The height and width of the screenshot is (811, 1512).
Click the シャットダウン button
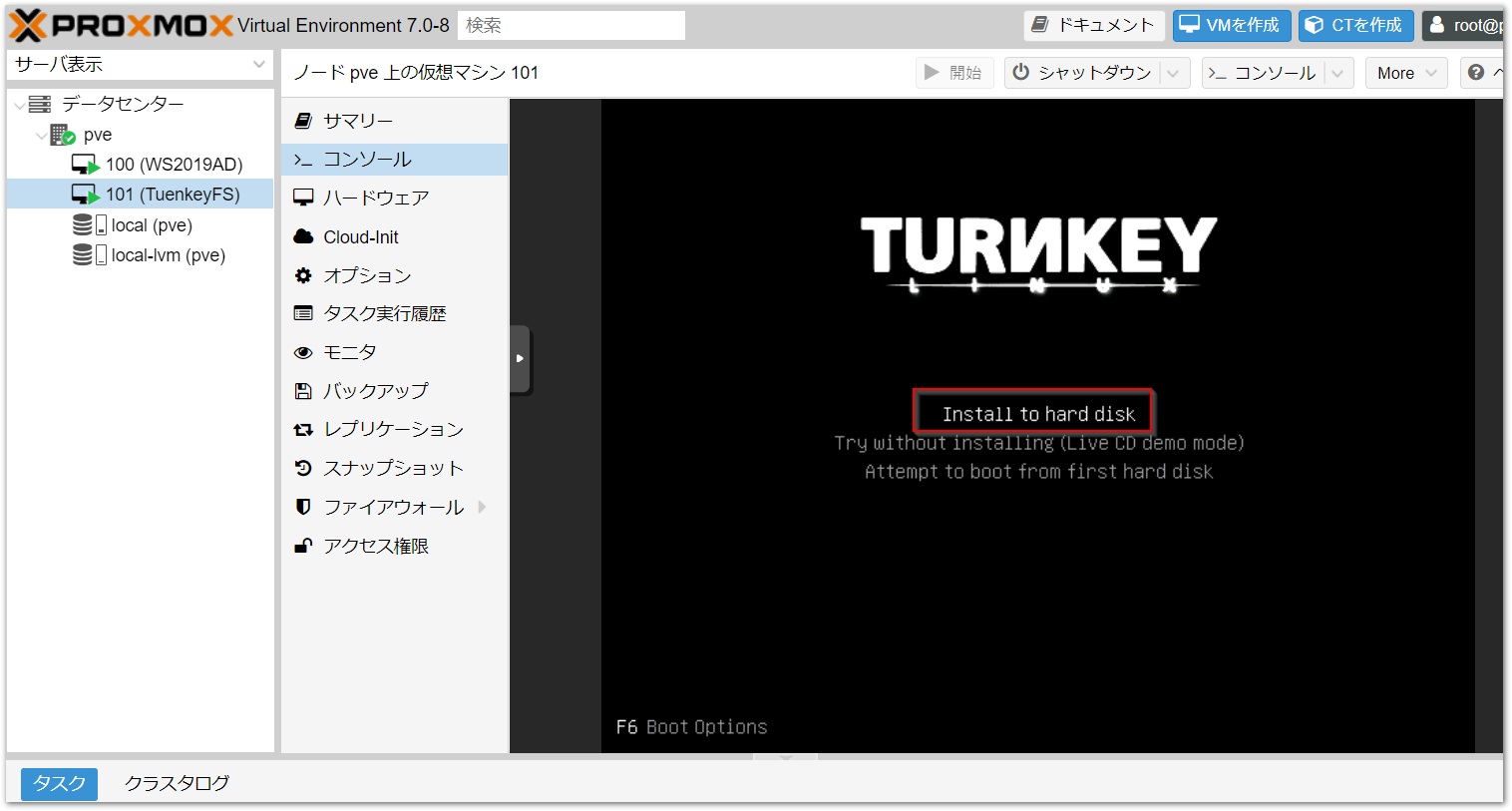click(1082, 73)
